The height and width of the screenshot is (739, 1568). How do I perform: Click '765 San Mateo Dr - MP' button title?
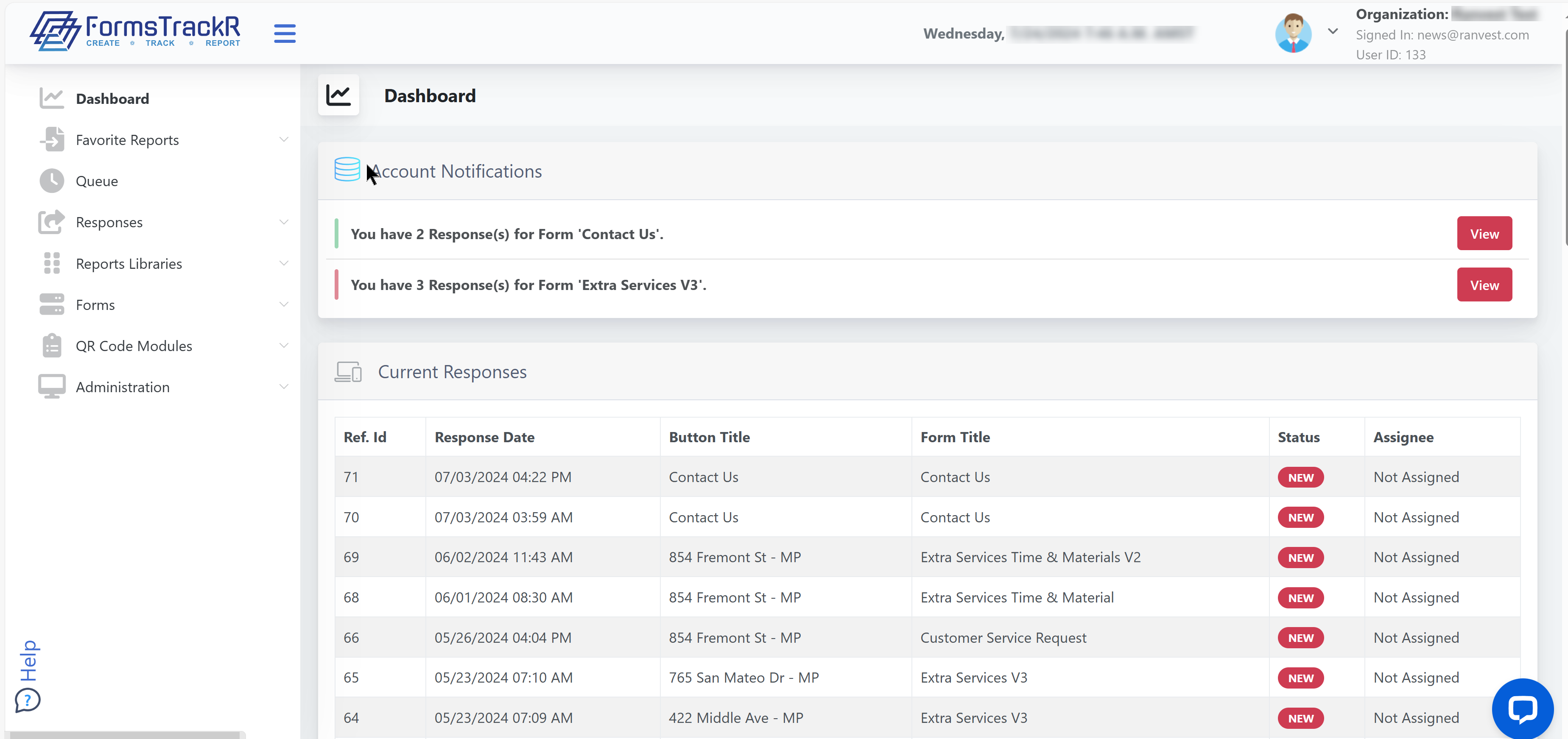point(743,678)
